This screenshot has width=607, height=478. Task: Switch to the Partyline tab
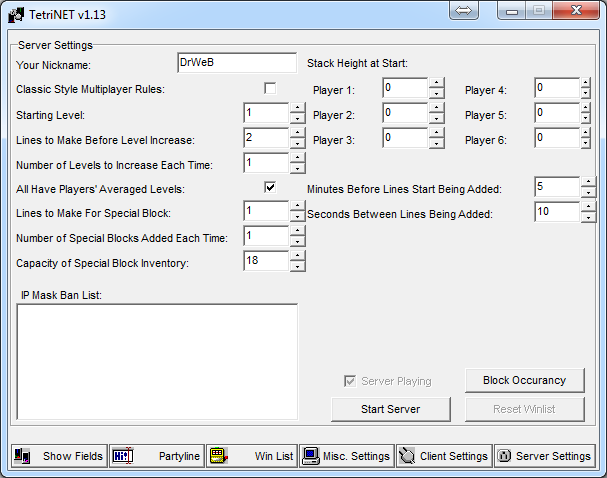pyautogui.click(x=157, y=456)
